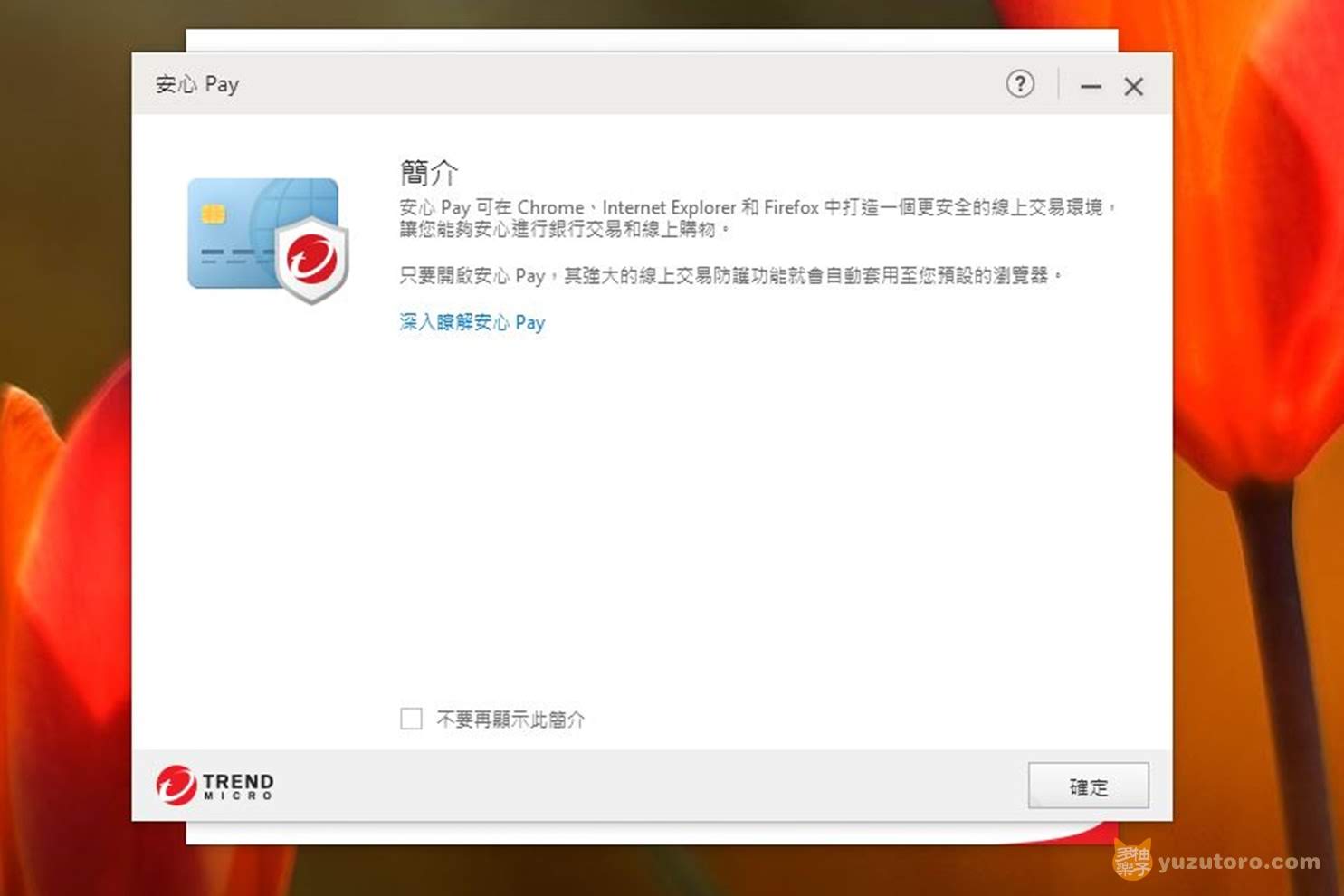Screen dimensions: 1344x896
Task: Click the 不要再顯示此簡介 label text
Action: pos(510,719)
